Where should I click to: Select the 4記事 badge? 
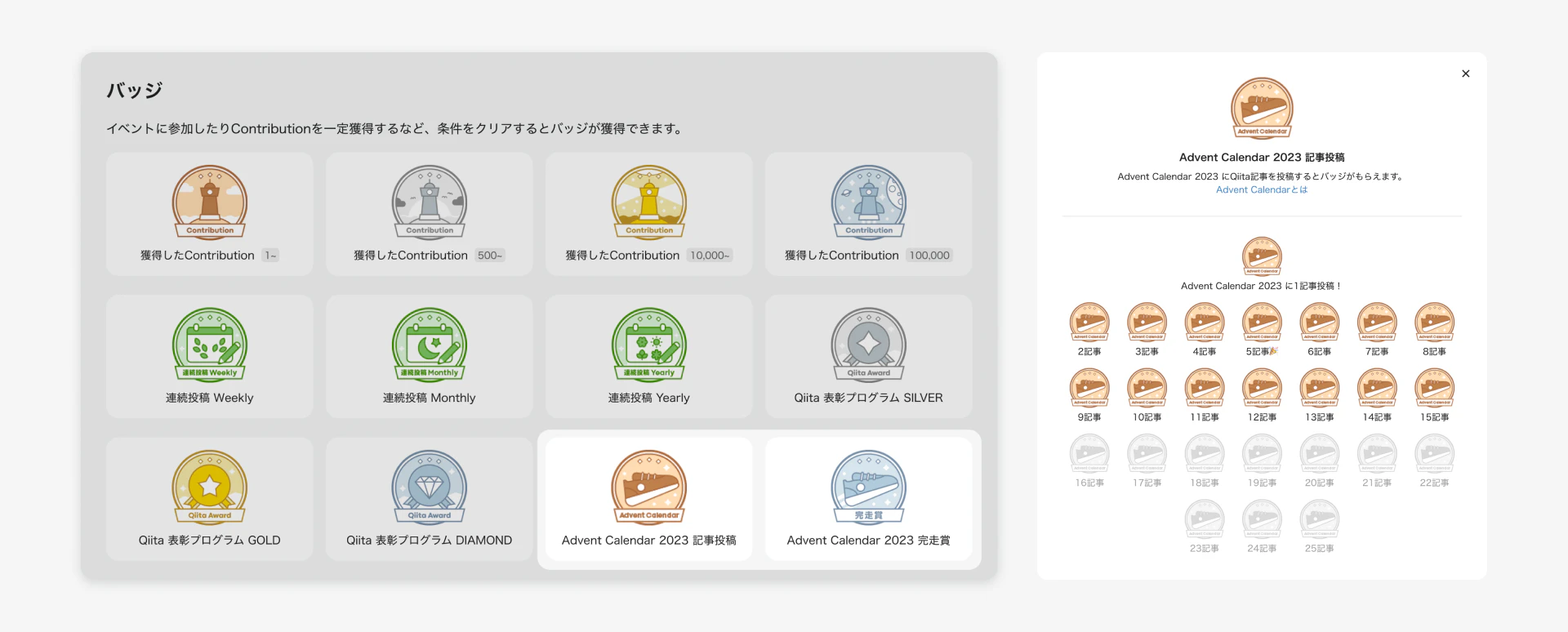tap(1205, 323)
